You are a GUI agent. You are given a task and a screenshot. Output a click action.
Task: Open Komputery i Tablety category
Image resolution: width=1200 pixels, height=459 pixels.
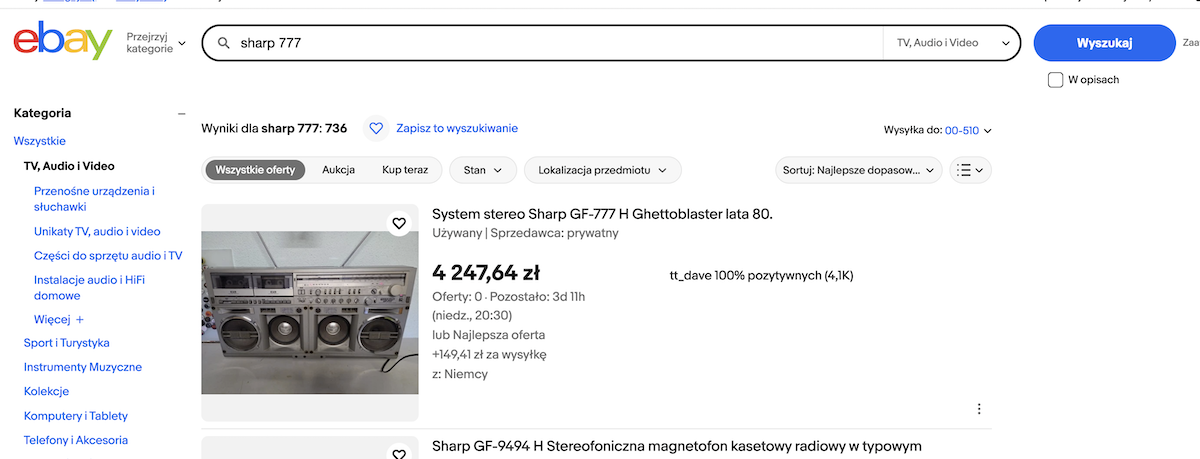(x=76, y=416)
